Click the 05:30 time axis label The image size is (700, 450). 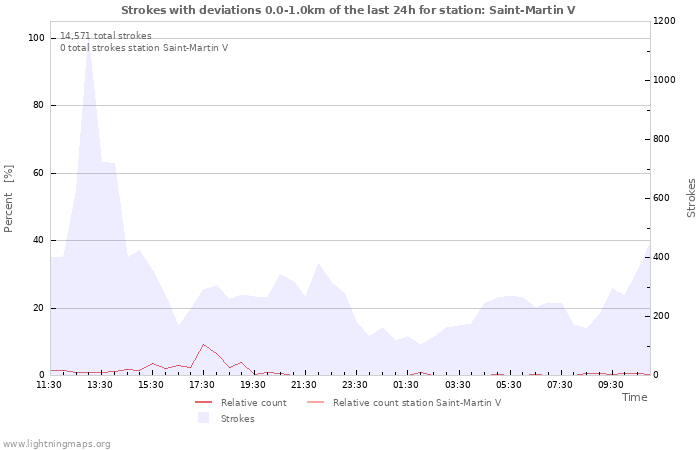[508, 385]
